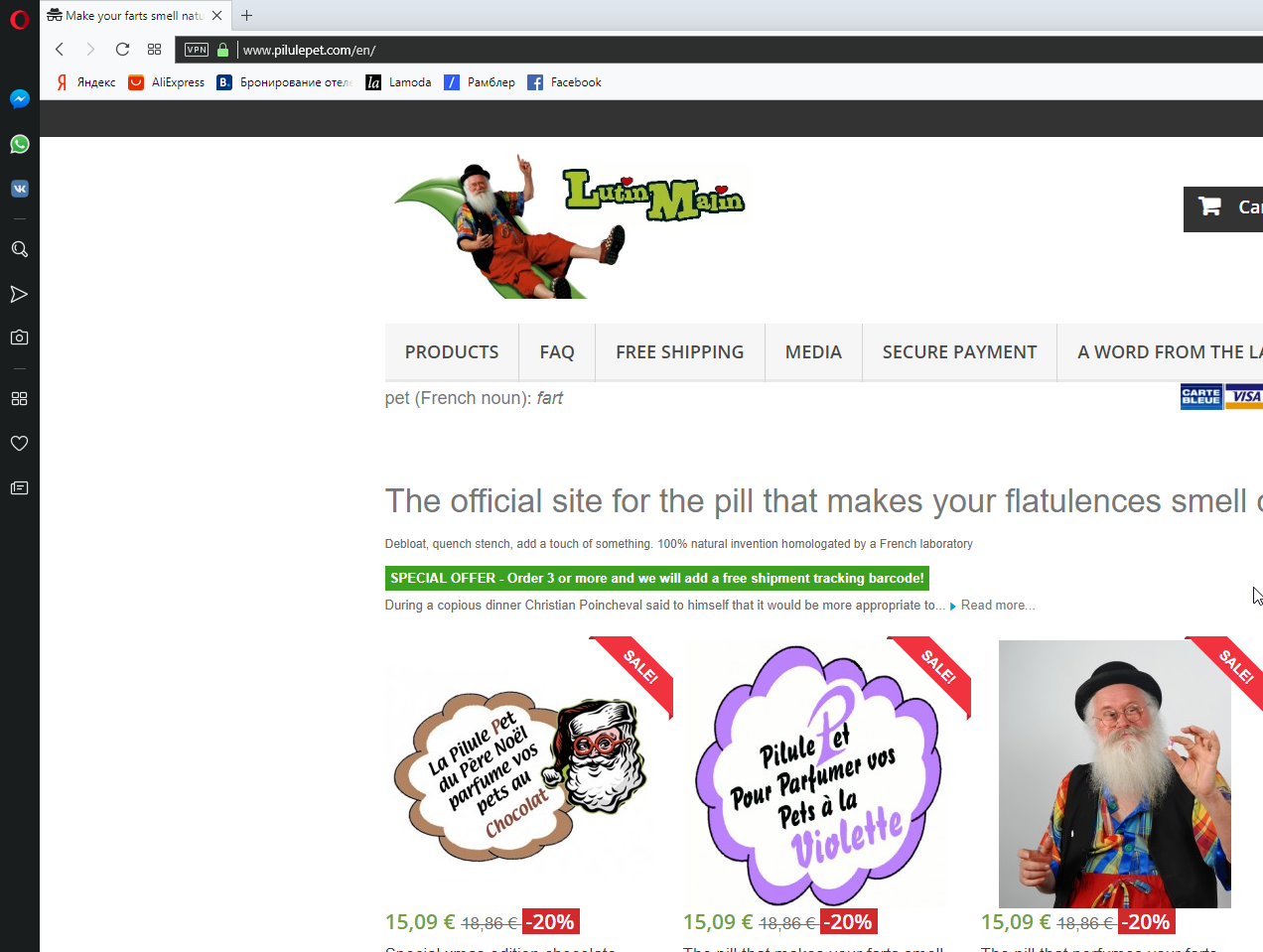Open the shopping cart button
The height and width of the screenshot is (952, 1263).
tap(1223, 208)
